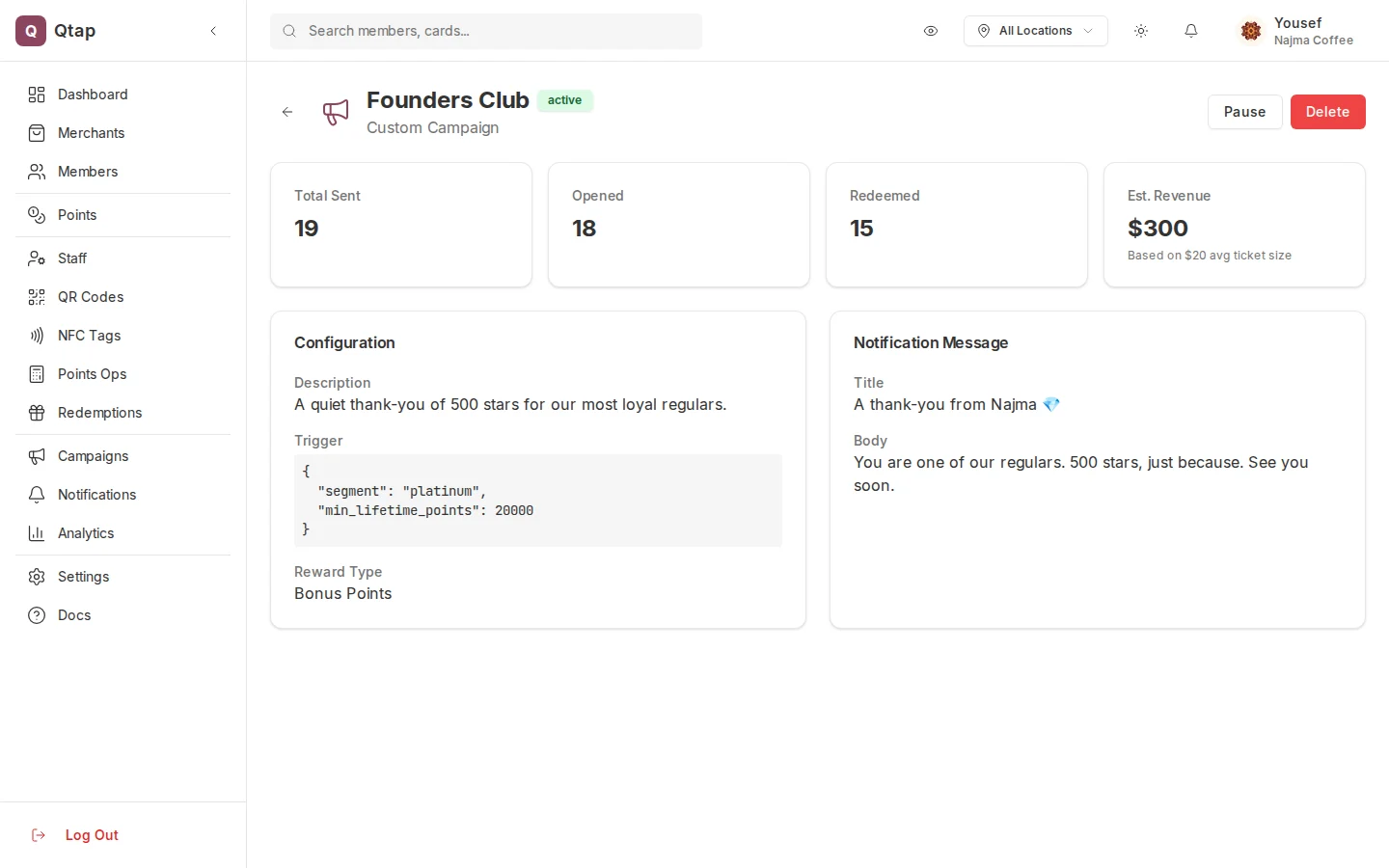Click the Najma Coffee avatar

click(x=1251, y=31)
